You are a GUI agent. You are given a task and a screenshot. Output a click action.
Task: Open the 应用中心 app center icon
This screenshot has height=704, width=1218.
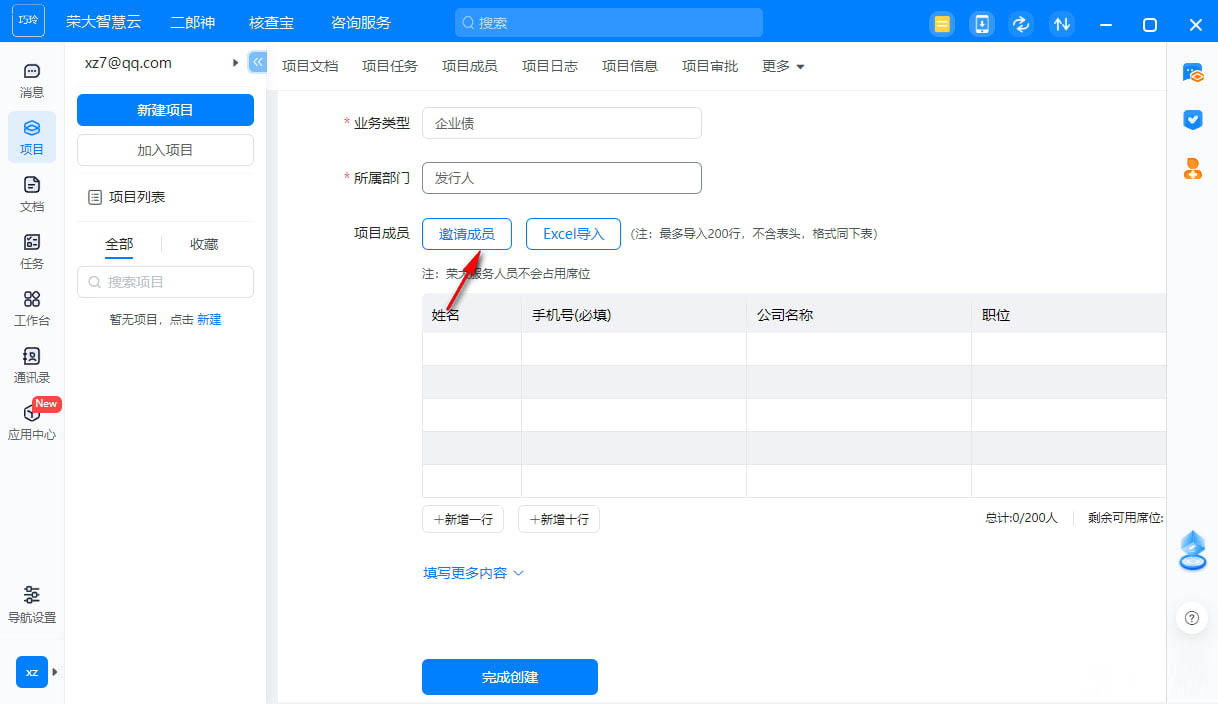[32, 422]
